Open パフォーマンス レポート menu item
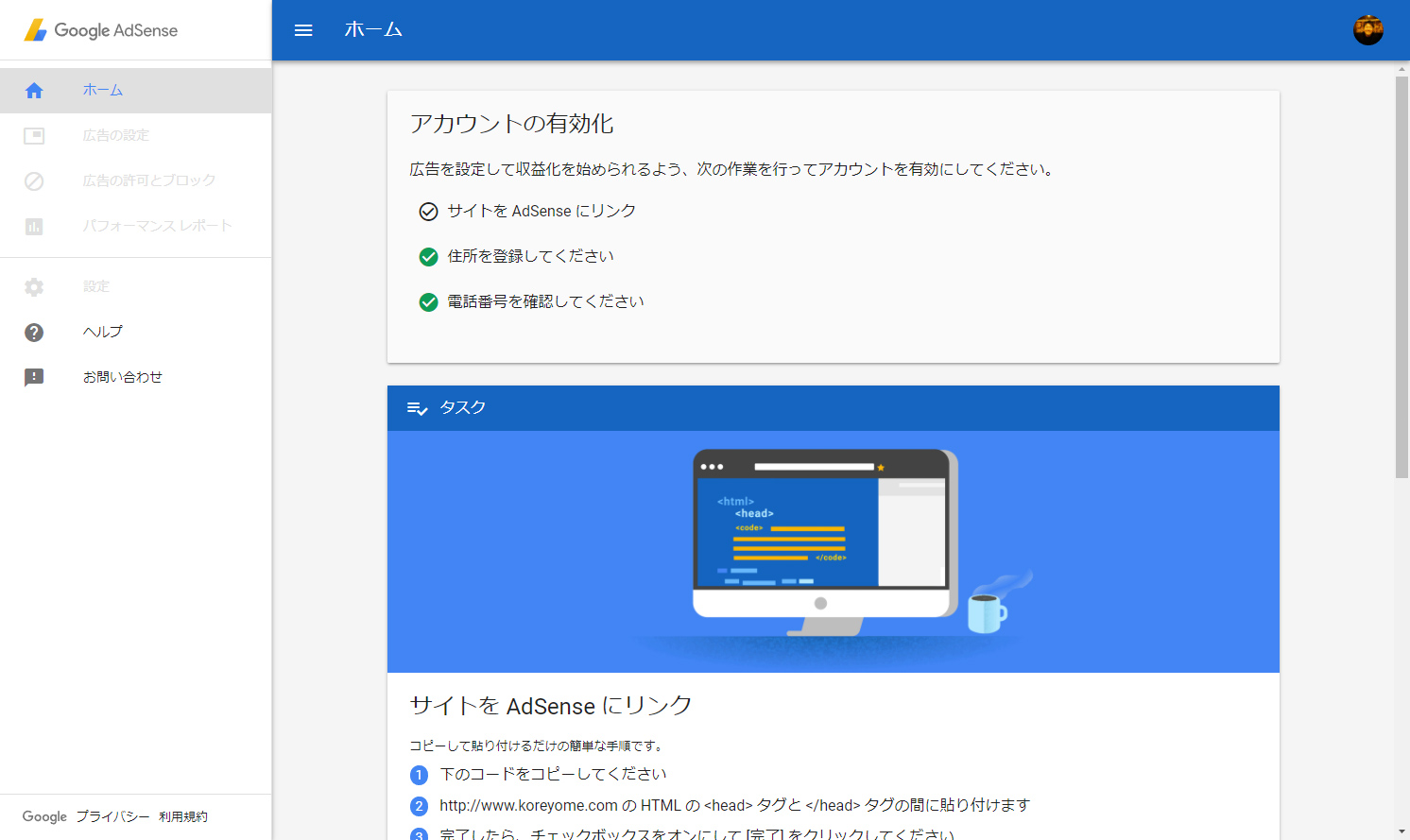Image resolution: width=1410 pixels, height=840 pixels. 136,227
